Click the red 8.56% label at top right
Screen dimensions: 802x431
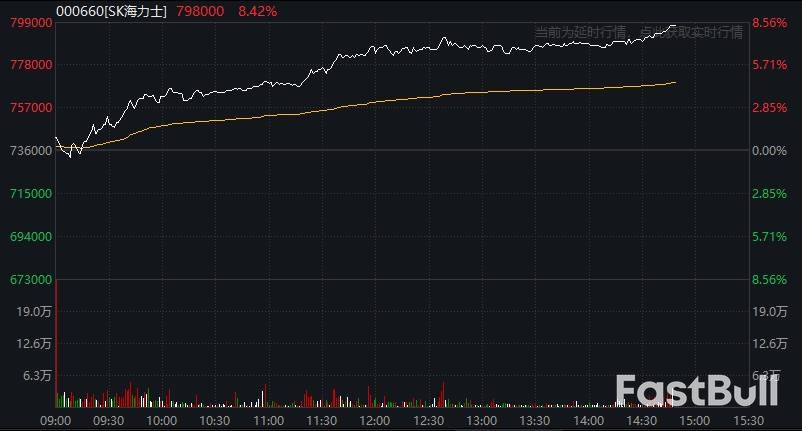pyautogui.click(x=772, y=21)
